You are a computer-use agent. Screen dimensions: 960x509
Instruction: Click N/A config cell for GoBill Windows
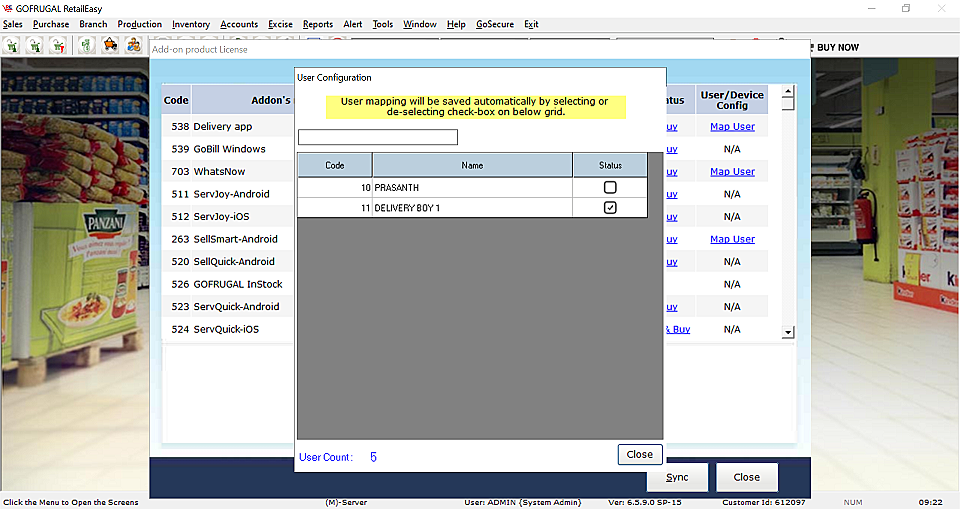coord(732,149)
